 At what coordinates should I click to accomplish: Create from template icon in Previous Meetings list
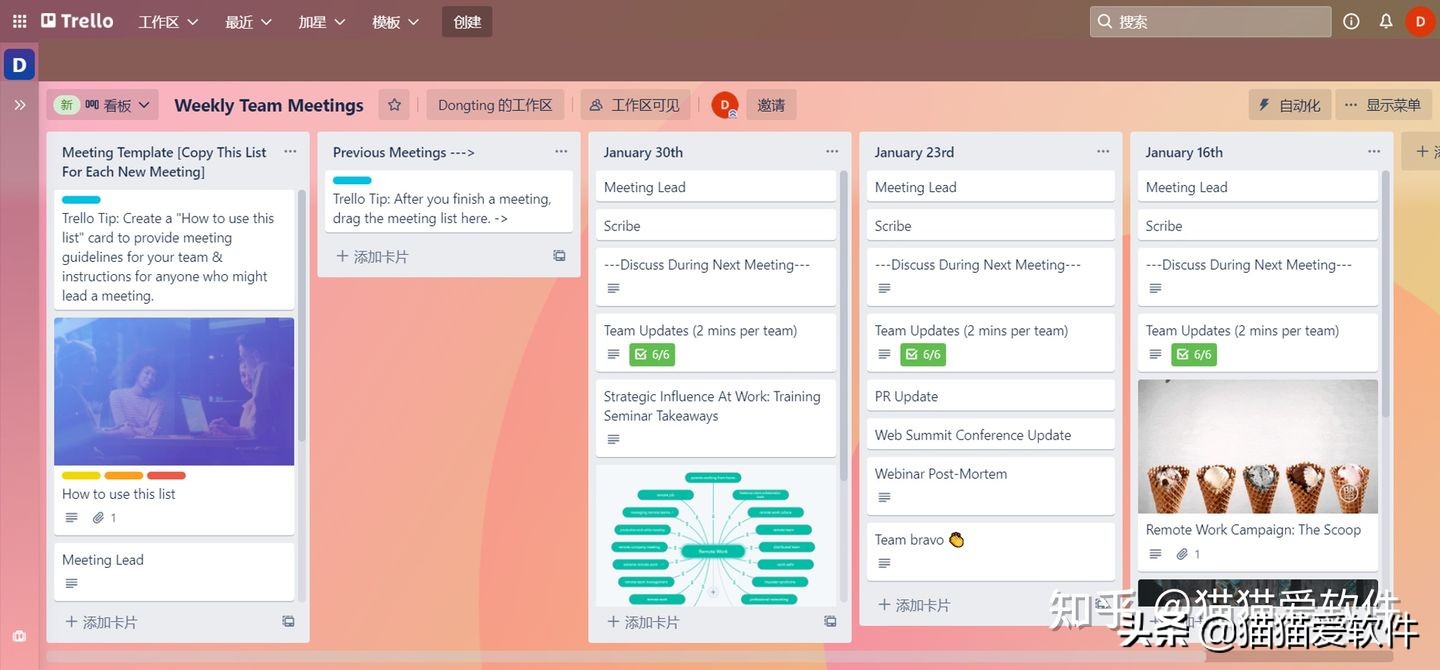coord(559,257)
